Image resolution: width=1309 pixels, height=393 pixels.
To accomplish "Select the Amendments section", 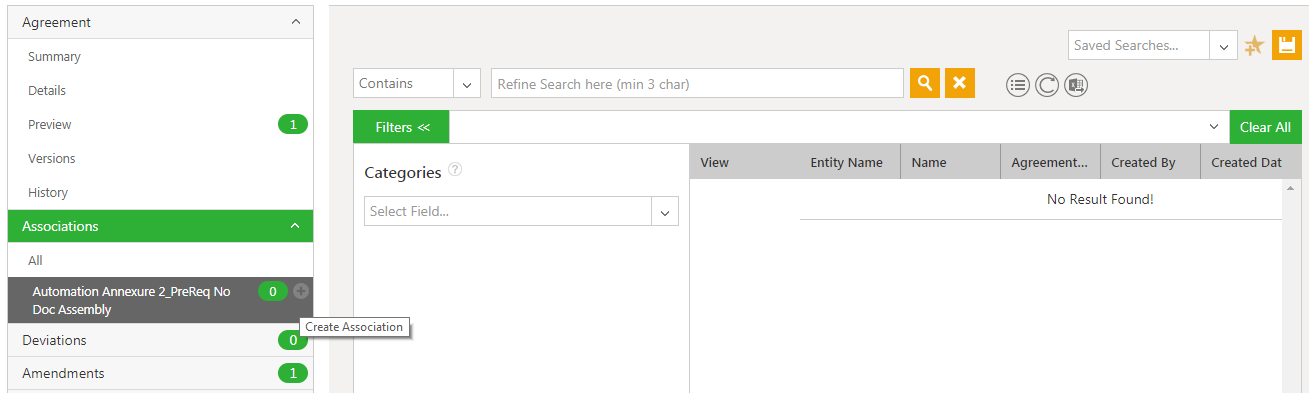I will point(160,373).
